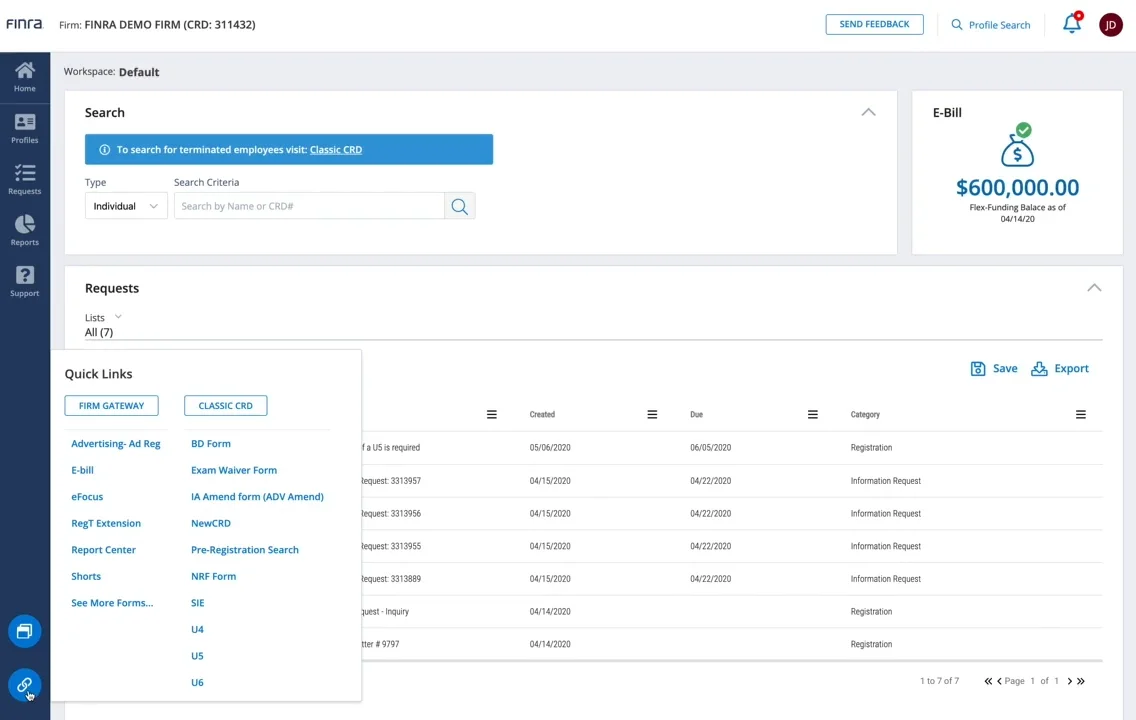Go to the next page arrow
Image resolution: width=1136 pixels, height=720 pixels.
1069,681
